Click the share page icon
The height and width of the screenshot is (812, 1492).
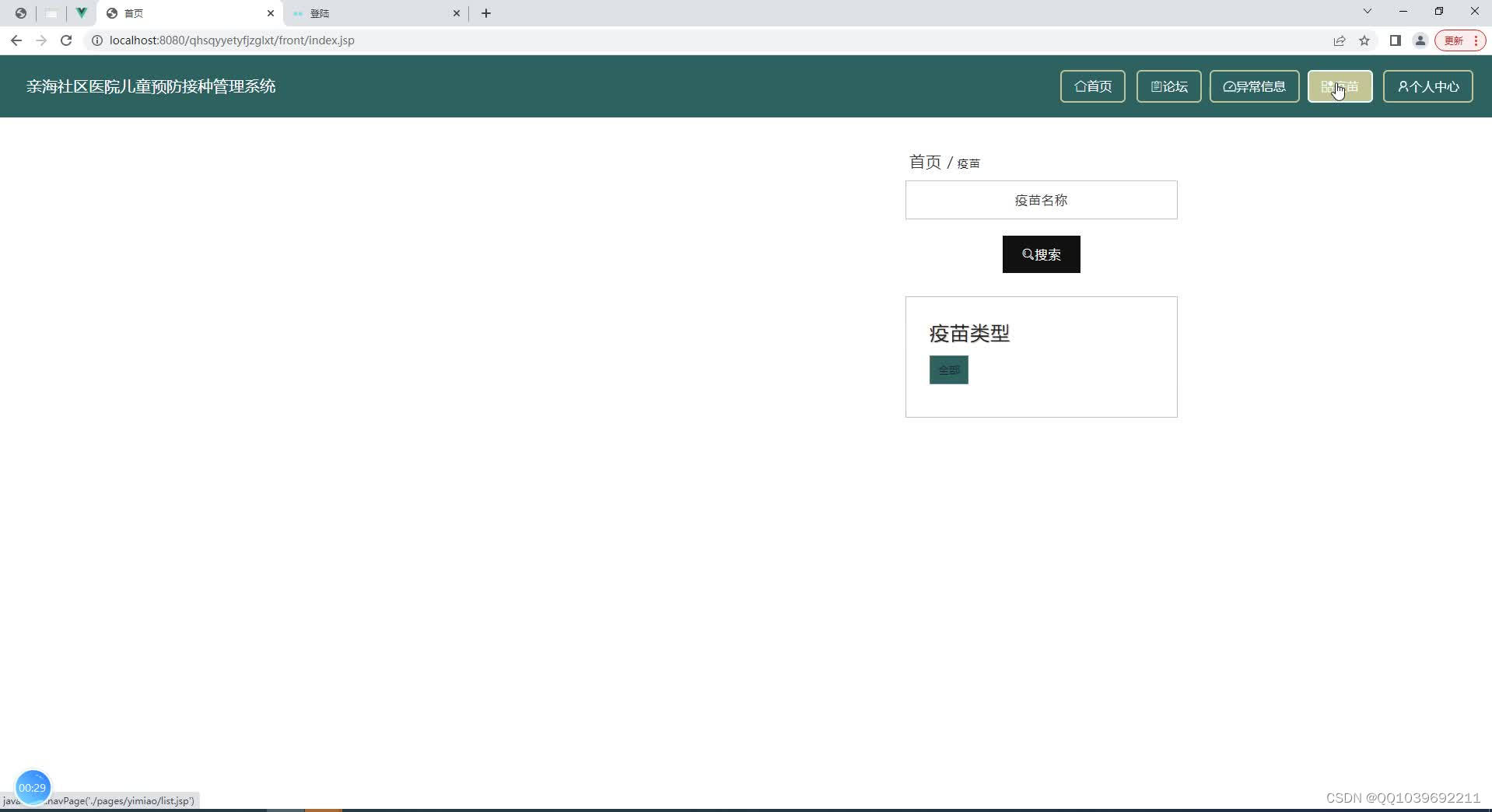(1339, 40)
